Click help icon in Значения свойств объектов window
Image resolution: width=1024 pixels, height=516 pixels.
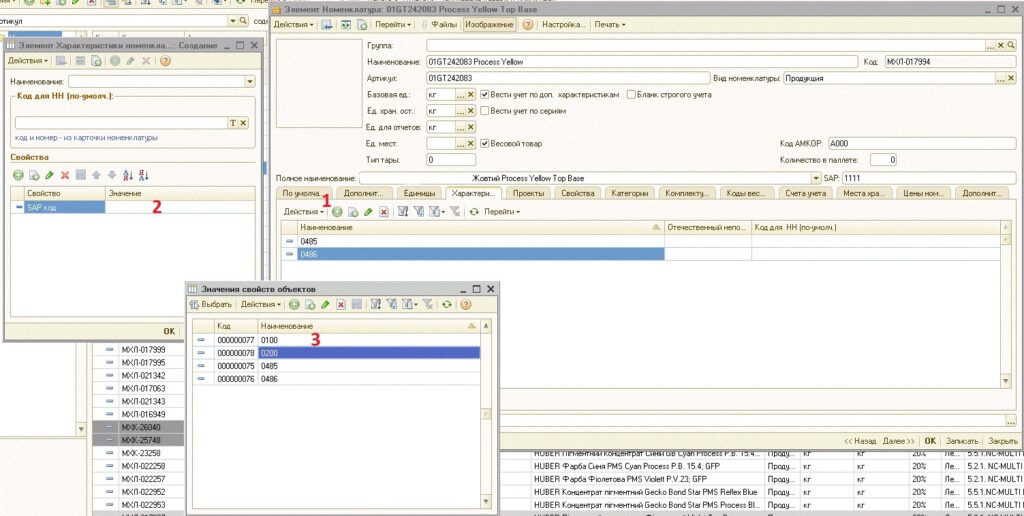tap(465, 304)
